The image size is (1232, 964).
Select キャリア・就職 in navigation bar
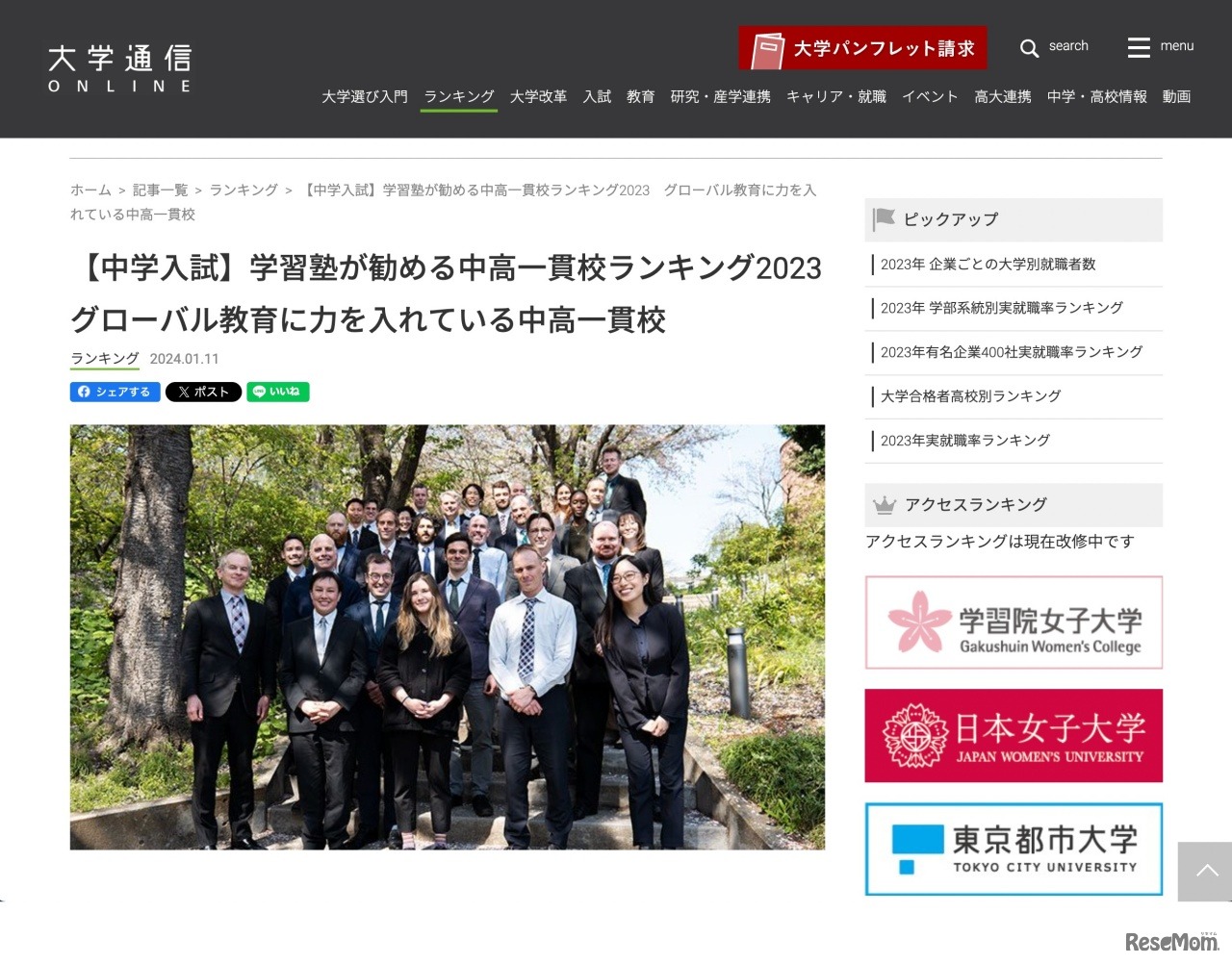click(835, 96)
